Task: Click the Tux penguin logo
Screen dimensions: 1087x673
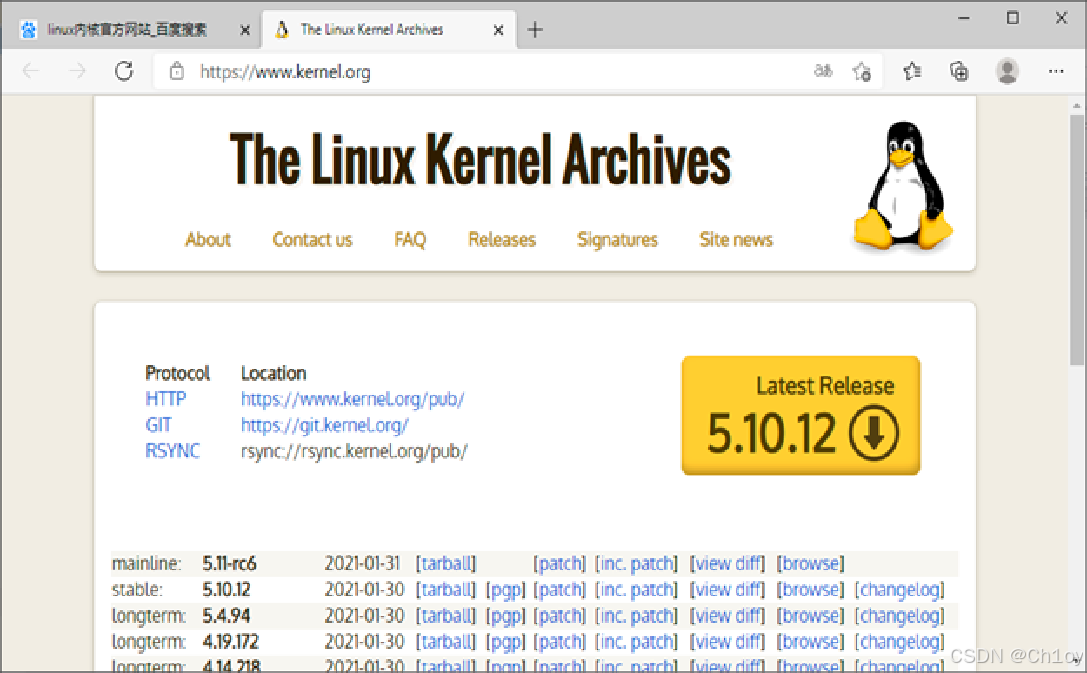Action: pos(903,185)
